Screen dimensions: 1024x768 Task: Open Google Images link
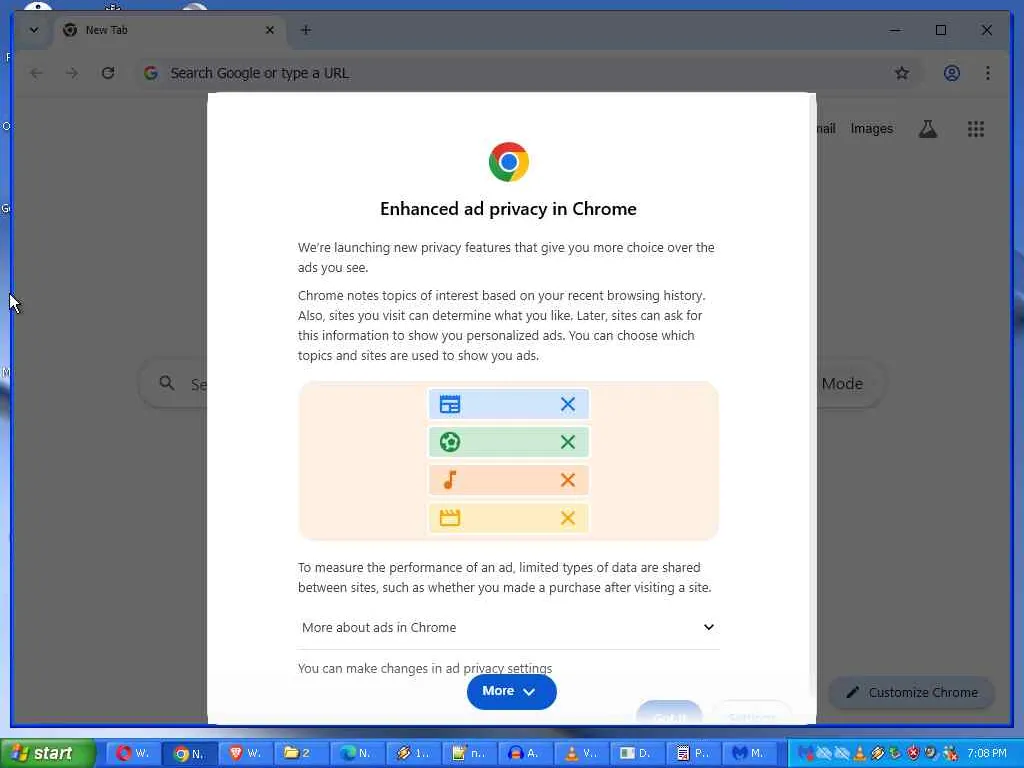pyautogui.click(x=871, y=129)
